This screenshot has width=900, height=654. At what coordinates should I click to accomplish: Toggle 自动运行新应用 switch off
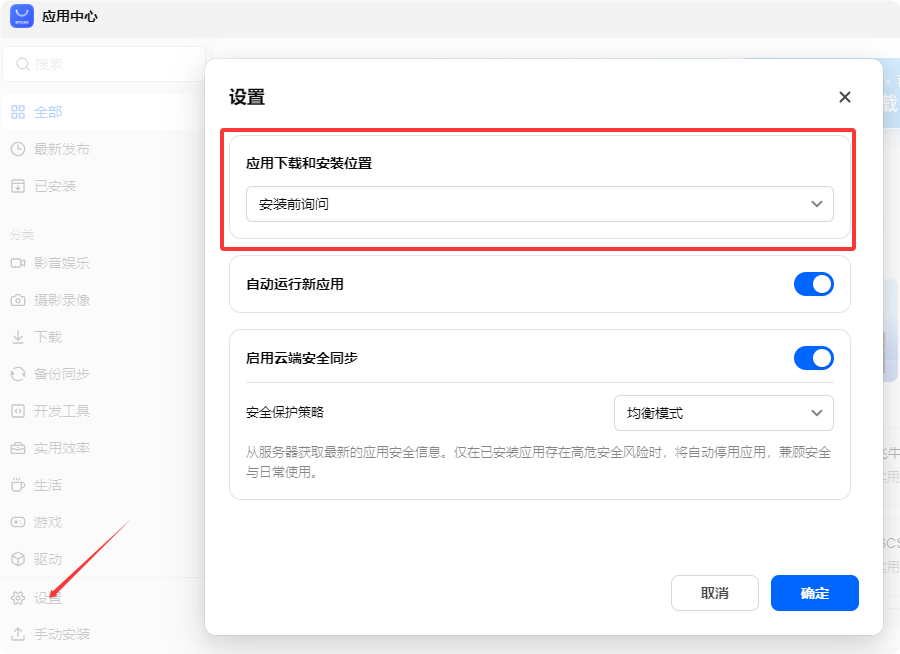point(813,284)
